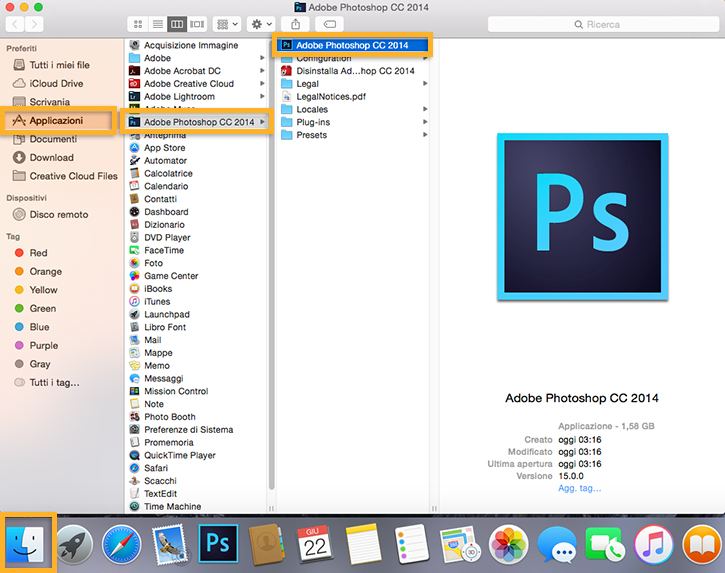Click the Share toolbar button
The height and width of the screenshot is (573, 725).
[x=295, y=24]
